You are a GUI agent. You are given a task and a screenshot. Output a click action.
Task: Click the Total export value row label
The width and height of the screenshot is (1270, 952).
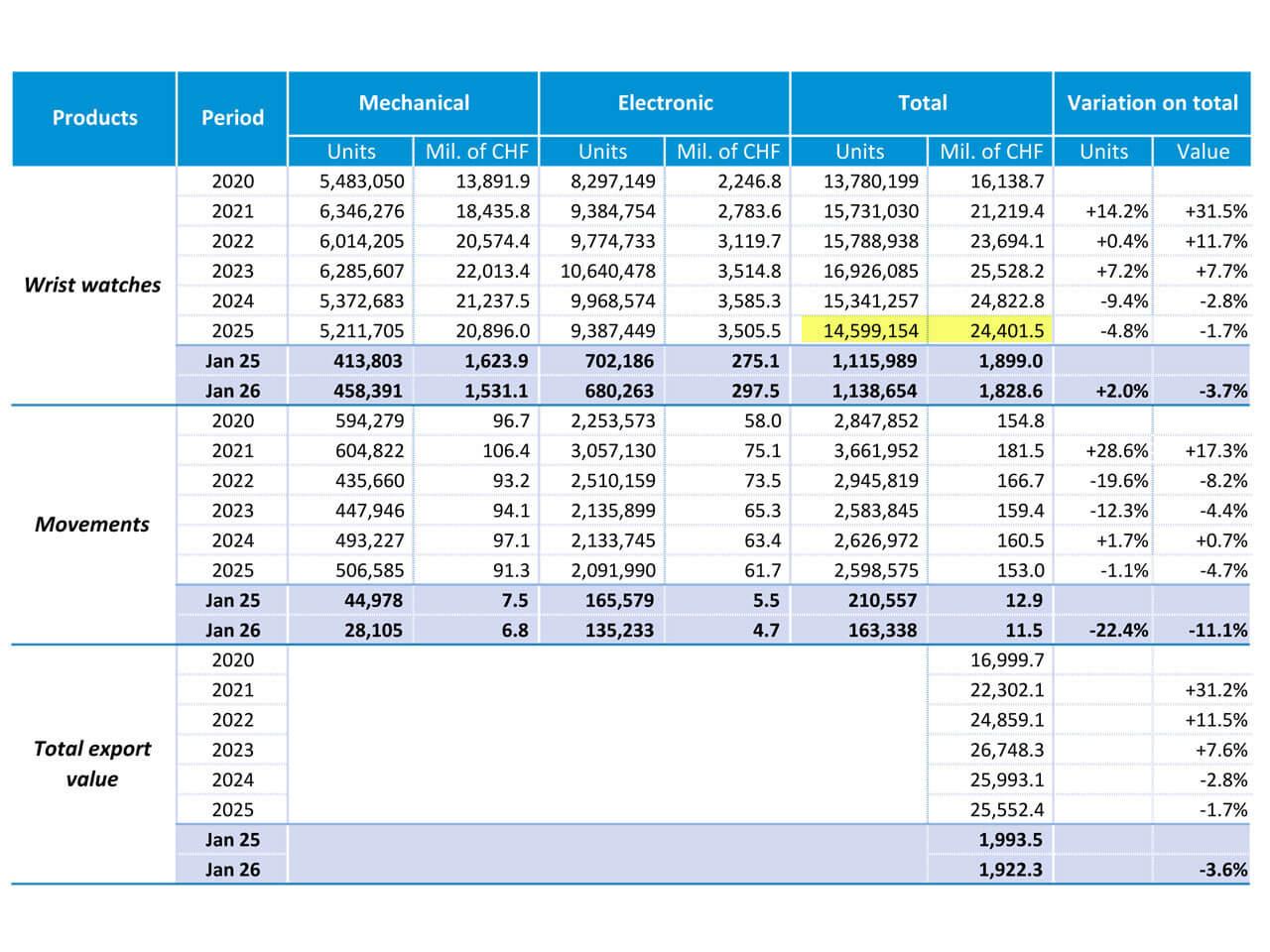click(92, 764)
